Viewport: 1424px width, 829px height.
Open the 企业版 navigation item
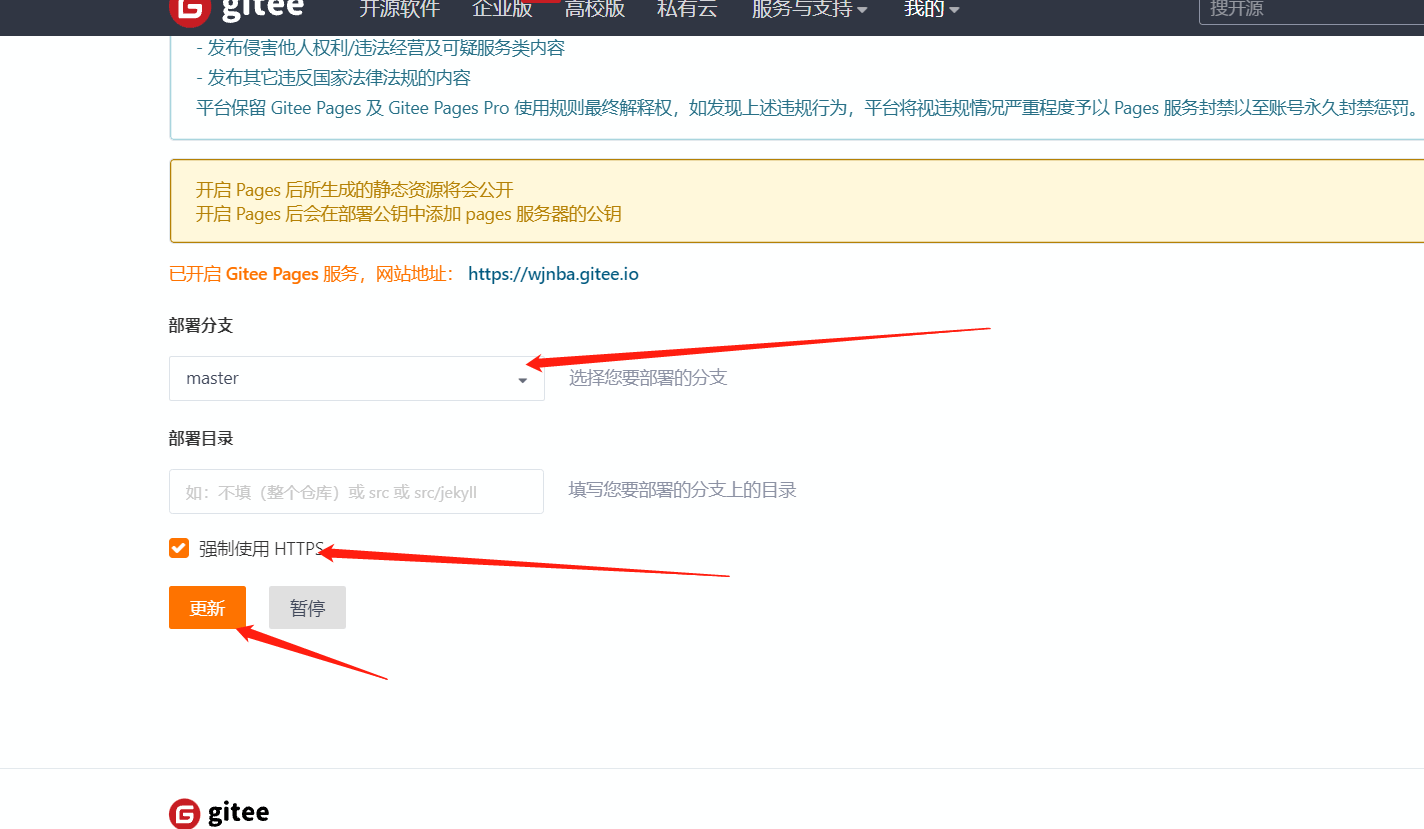[502, 9]
